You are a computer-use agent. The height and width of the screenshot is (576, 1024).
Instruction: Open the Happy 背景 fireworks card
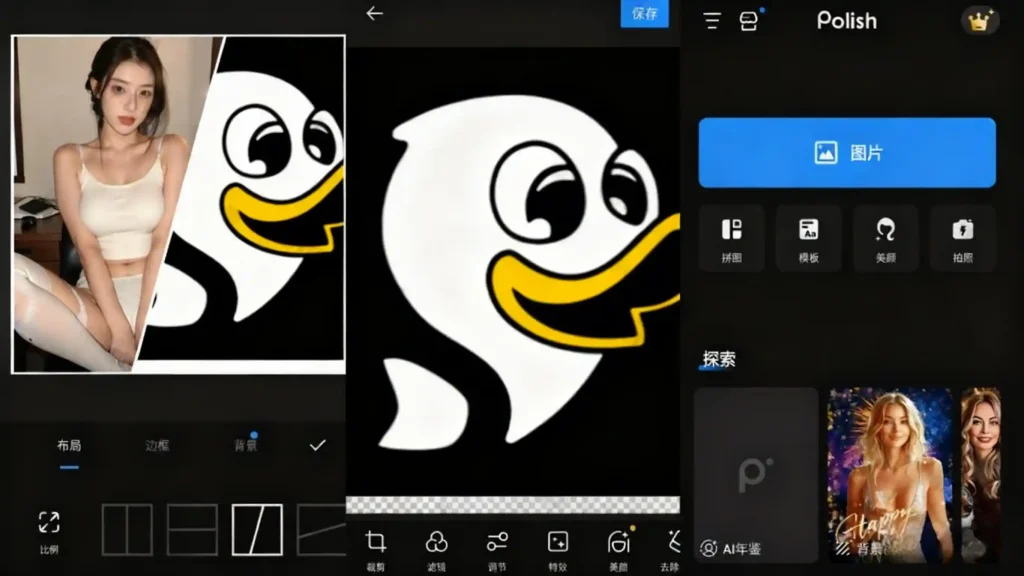[x=891, y=475]
